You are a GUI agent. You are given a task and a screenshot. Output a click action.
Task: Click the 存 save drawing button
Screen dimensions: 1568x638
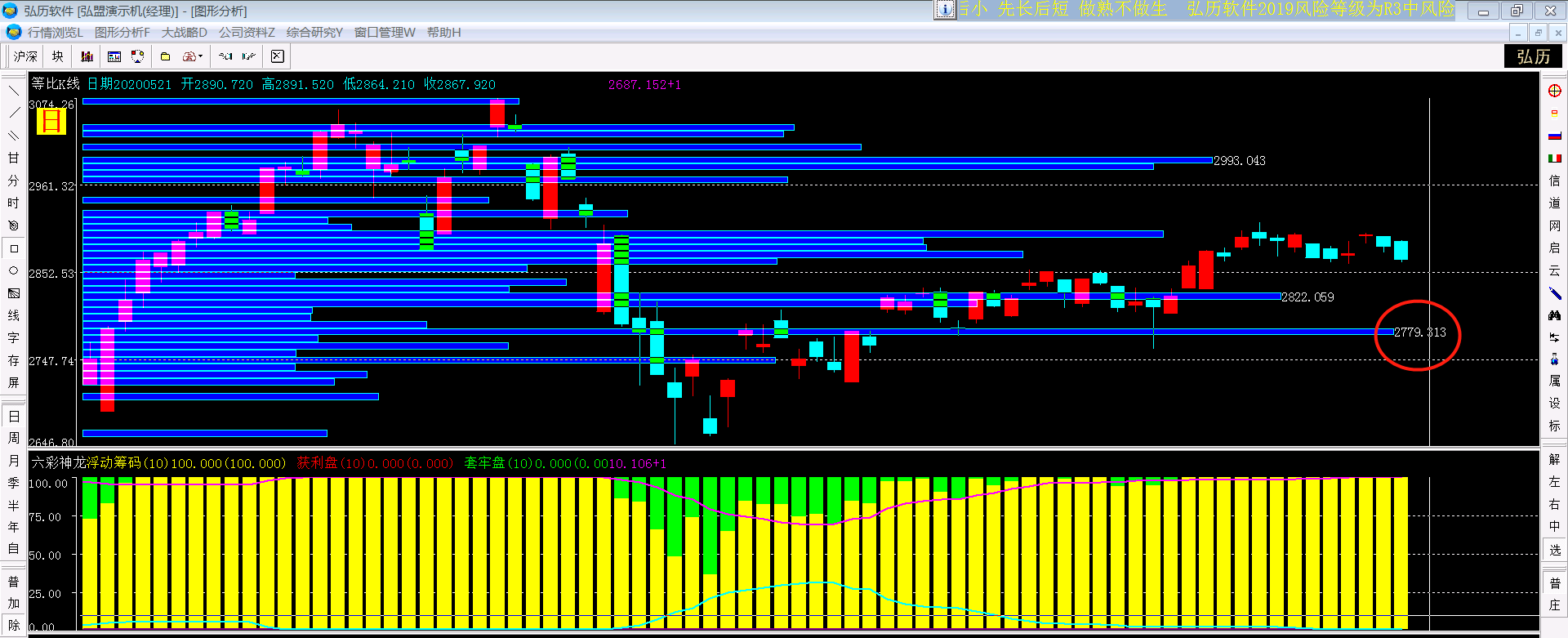[14, 360]
